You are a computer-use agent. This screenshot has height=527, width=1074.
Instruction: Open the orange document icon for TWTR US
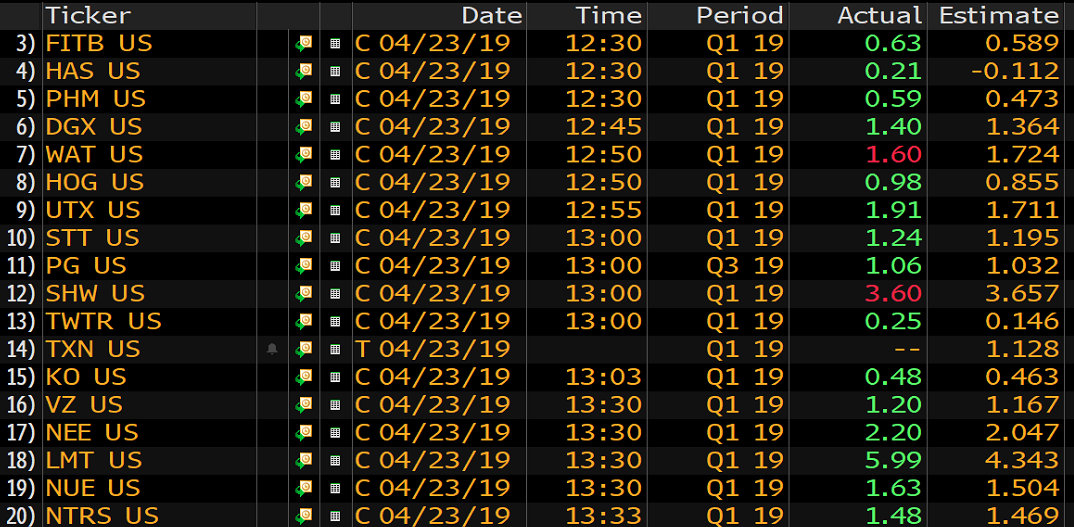click(x=303, y=321)
